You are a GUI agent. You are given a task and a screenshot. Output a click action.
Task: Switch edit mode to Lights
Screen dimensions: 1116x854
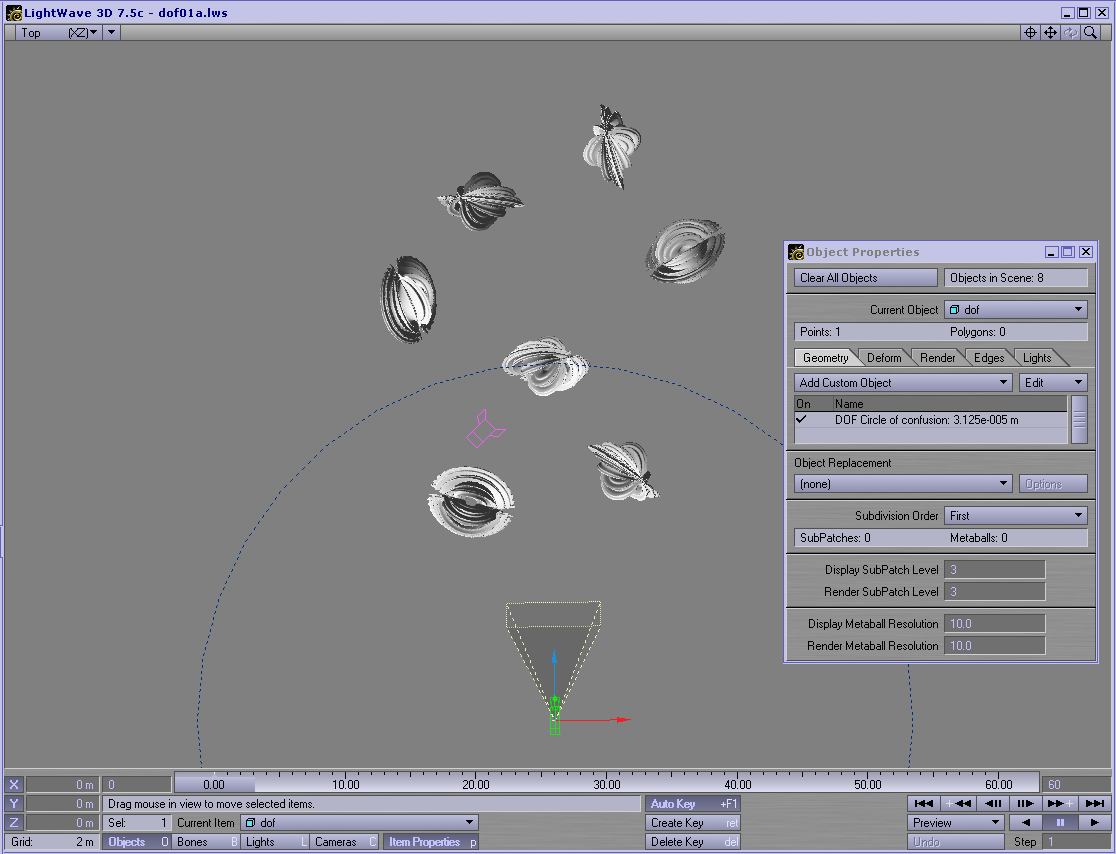coord(275,842)
